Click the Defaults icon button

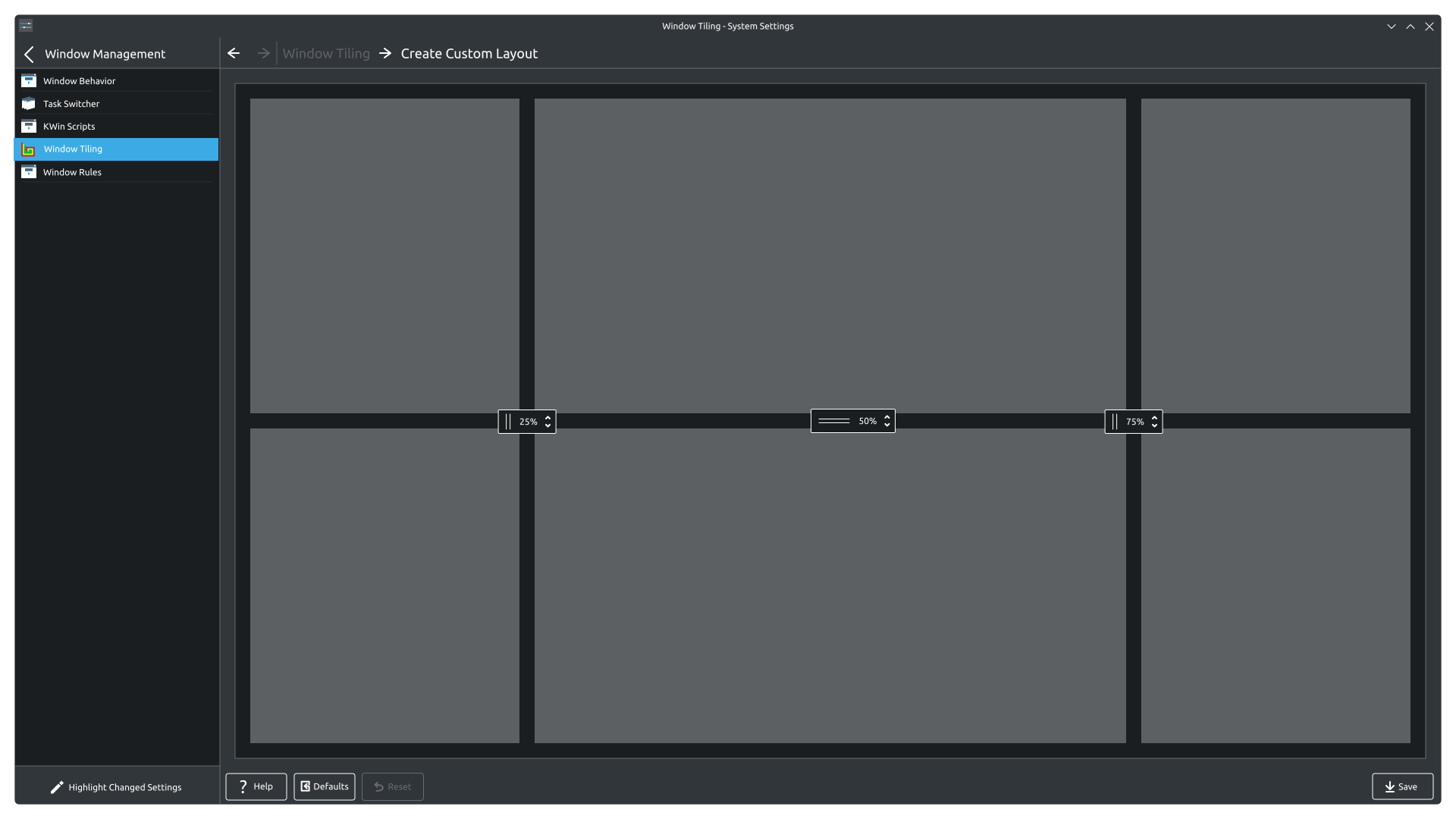tap(306, 786)
